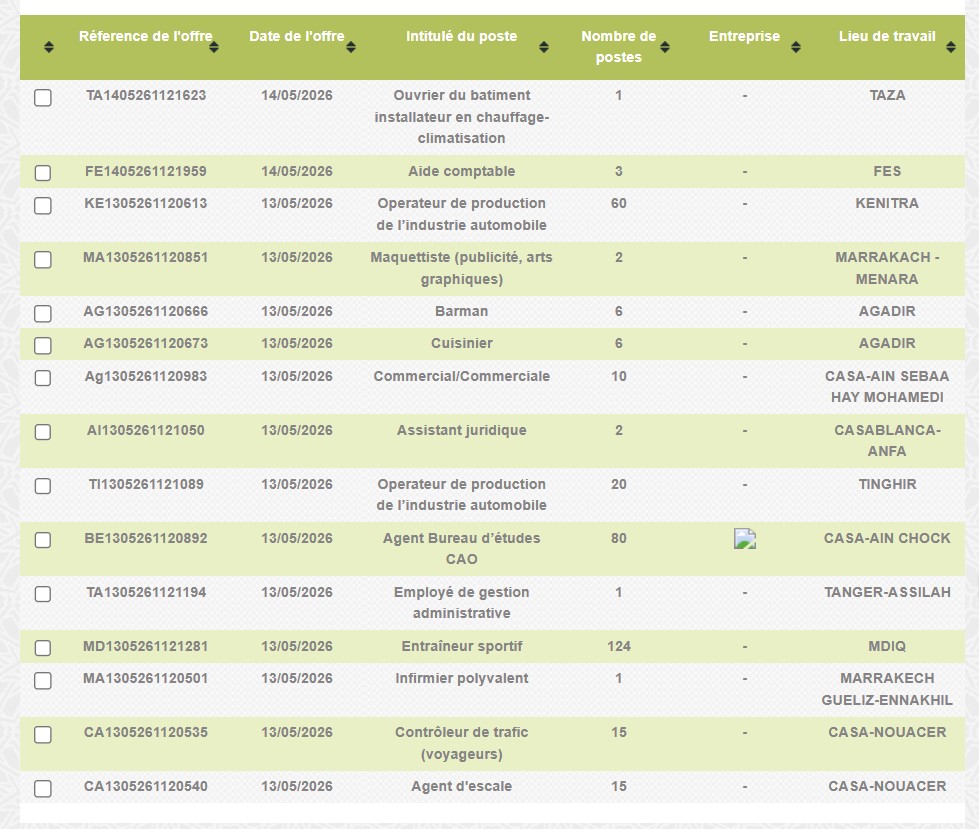
Task: Sort by Intitulé du poste arrows
Action: tap(544, 47)
